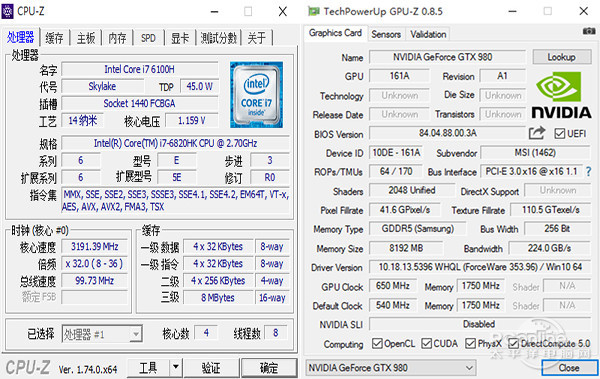This screenshot has height=379, width=600.
Task: Click the Memory Size value 8192 MB
Action: (x=406, y=248)
